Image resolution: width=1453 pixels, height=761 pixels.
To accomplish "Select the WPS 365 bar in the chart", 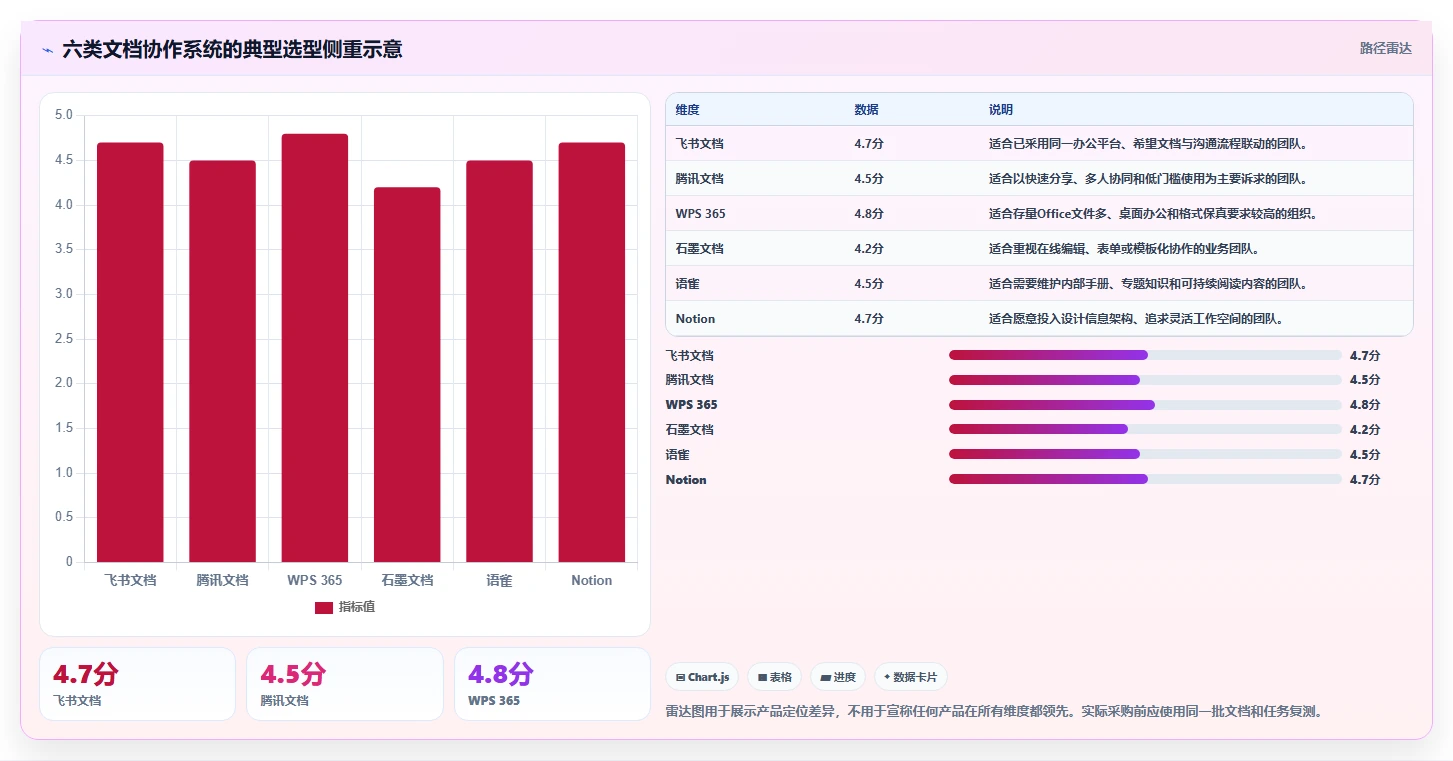I will tap(315, 348).
